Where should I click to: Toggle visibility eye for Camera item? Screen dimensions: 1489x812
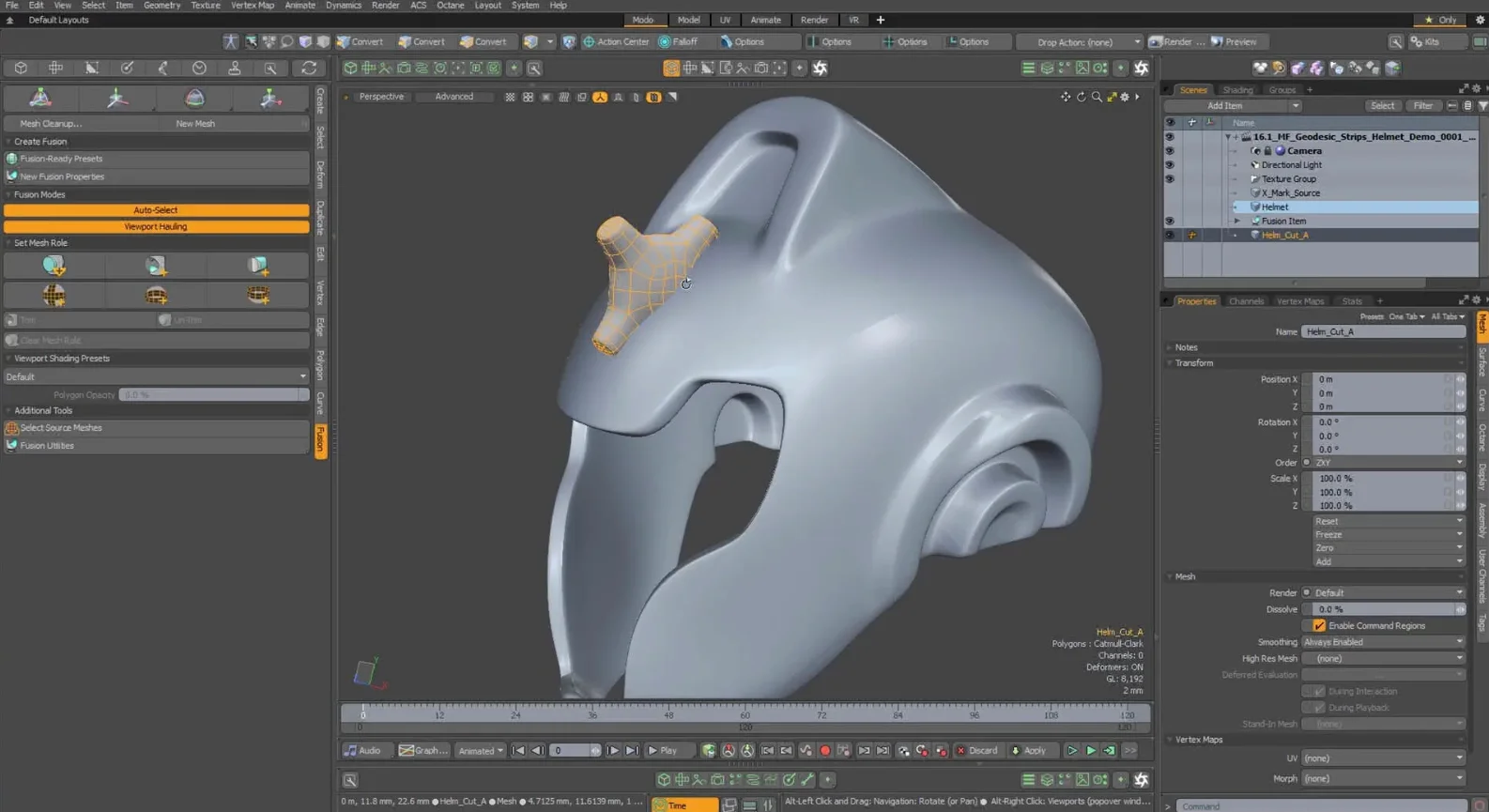[1170, 150]
